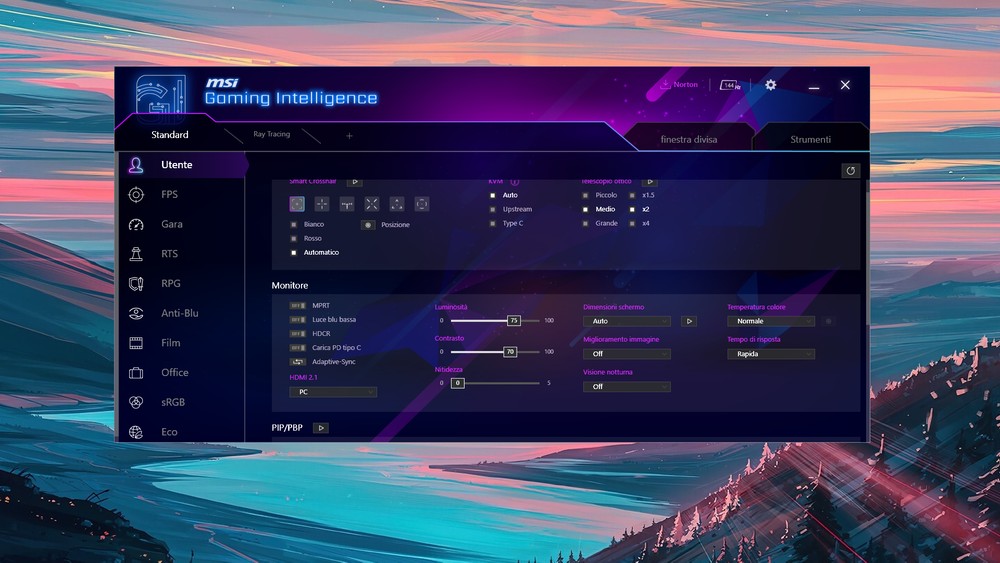This screenshot has width=1000, height=563.
Task: Choose the RPG shield icon
Action: click(136, 284)
